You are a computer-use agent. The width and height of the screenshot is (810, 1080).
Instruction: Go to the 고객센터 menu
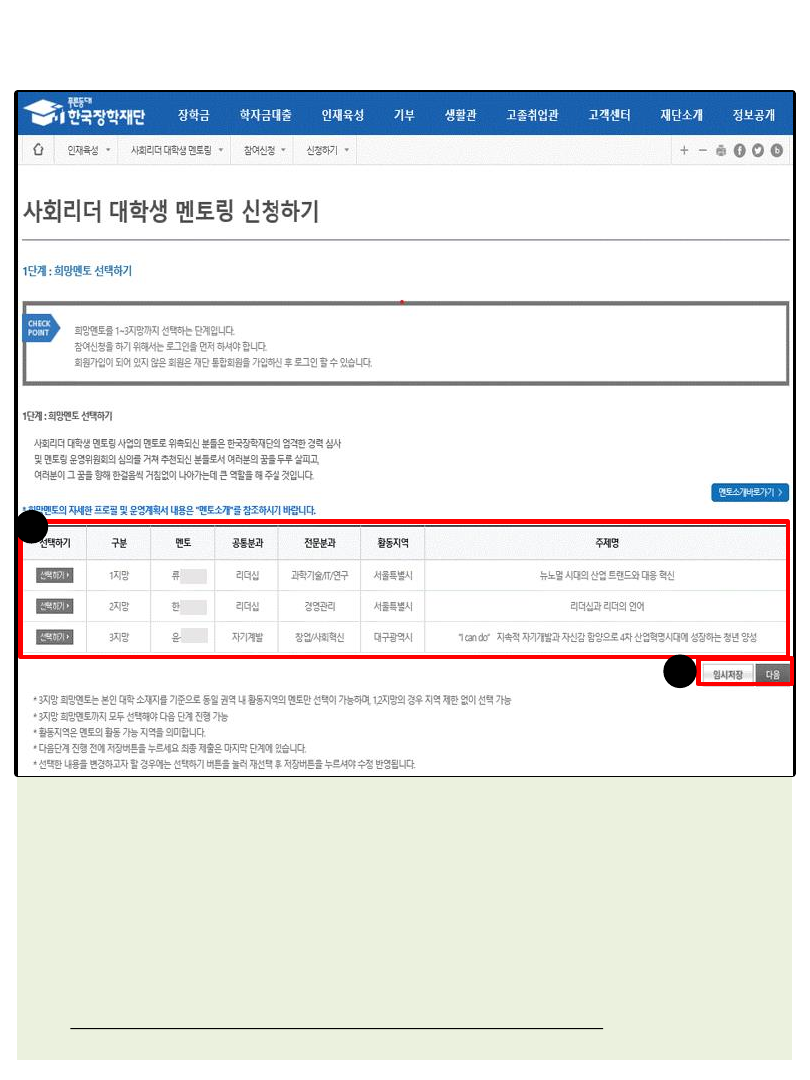coord(609,115)
